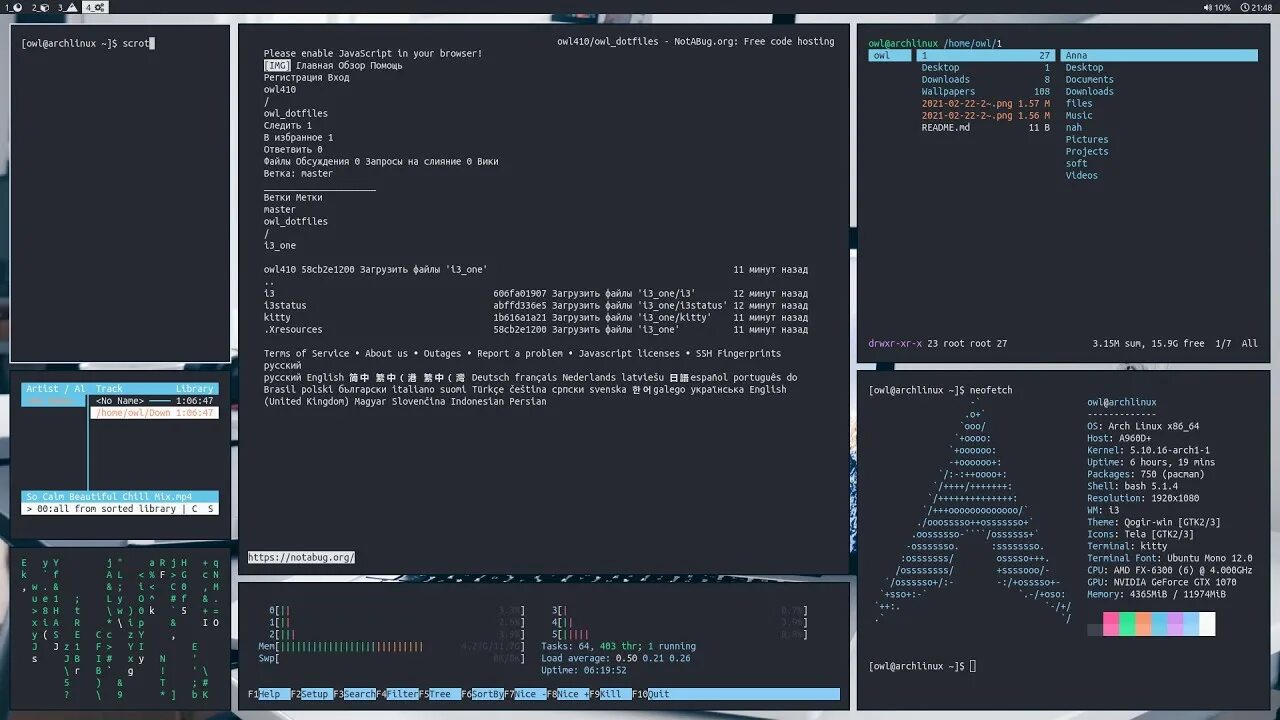The height and width of the screenshot is (720, 1280).
Task: Select <No Name> album row in cmus
Action: (x=154, y=401)
